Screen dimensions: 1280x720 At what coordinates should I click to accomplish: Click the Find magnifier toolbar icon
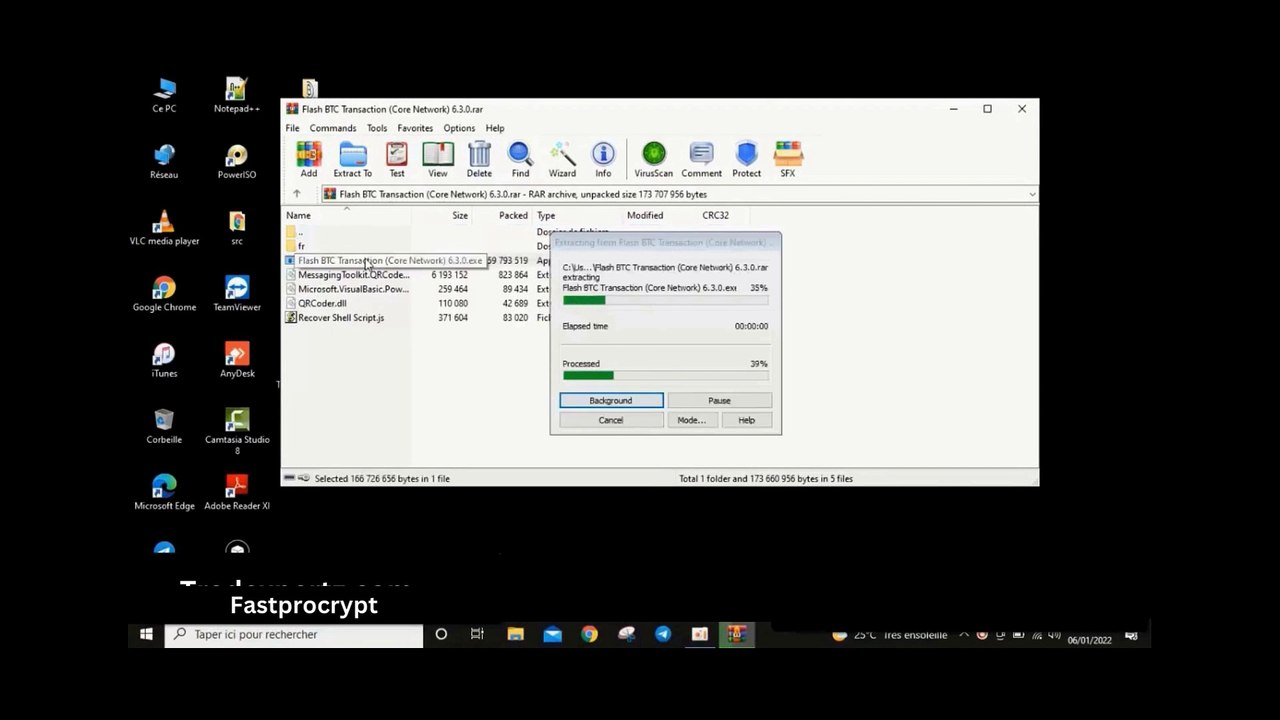click(520, 159)
